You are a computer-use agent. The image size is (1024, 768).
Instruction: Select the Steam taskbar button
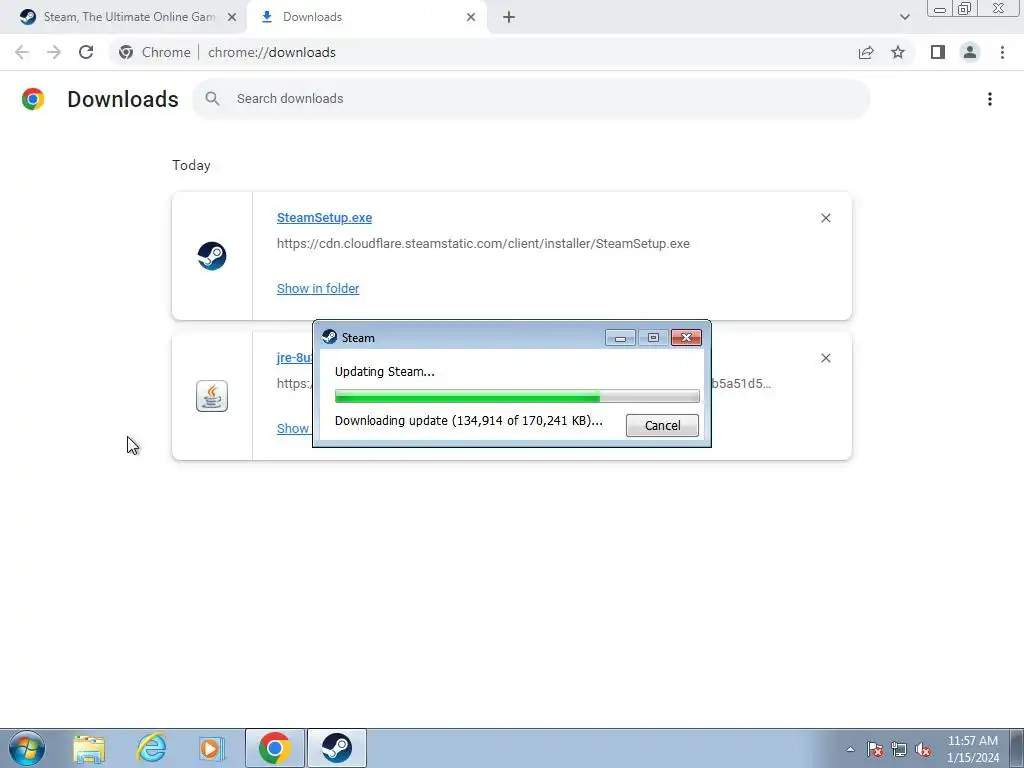click(337, 748)
